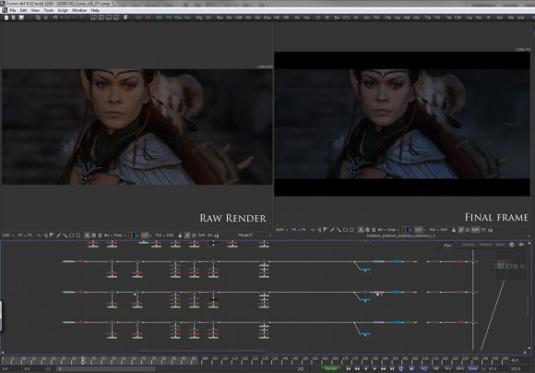
Task: Toggle the MB motion blur button
Action: 436,369
